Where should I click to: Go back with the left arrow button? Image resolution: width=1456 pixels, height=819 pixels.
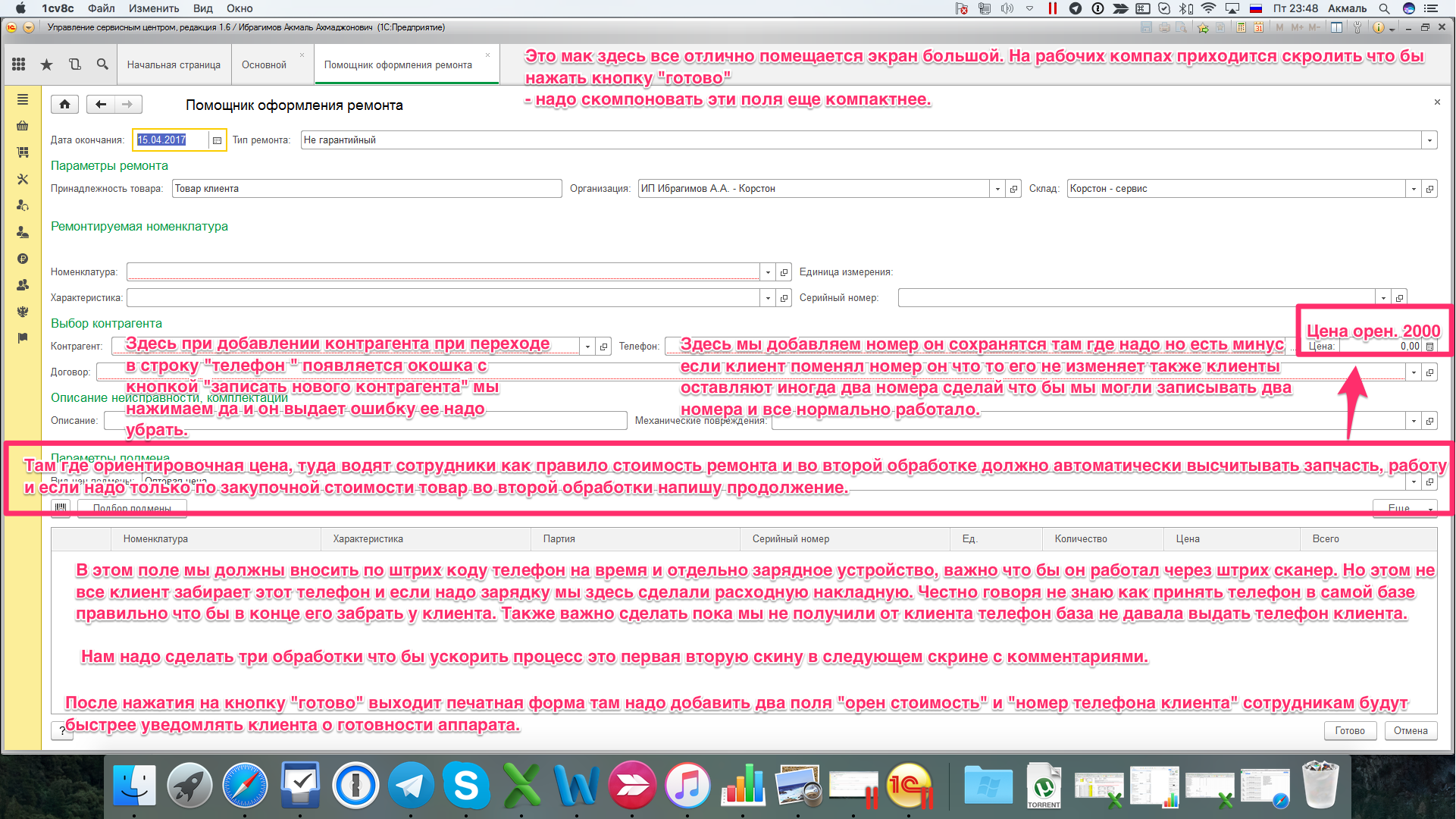(101, 105)
